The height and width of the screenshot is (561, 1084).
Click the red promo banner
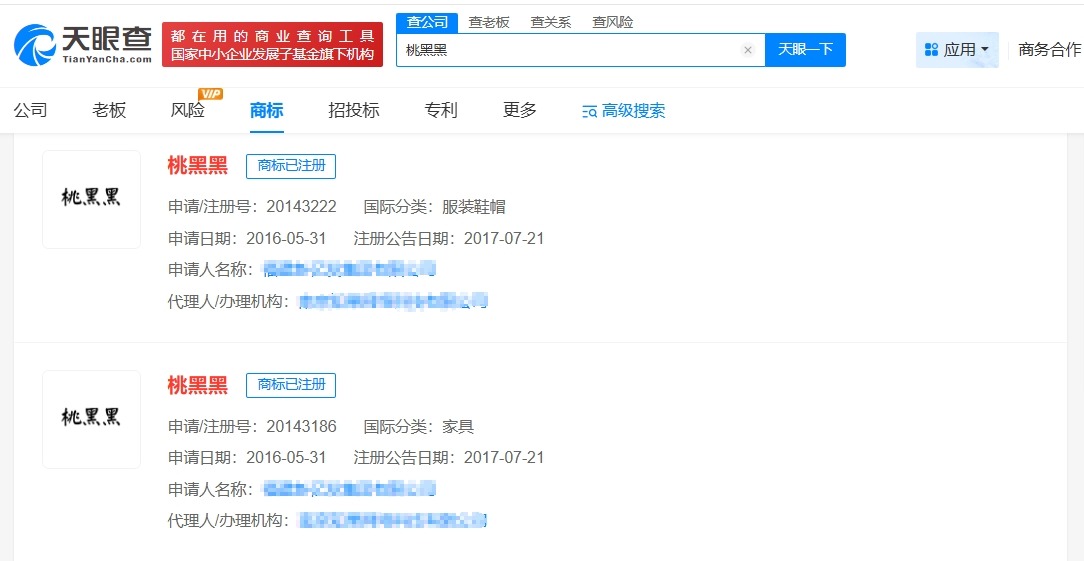click(x=272, y=44)
